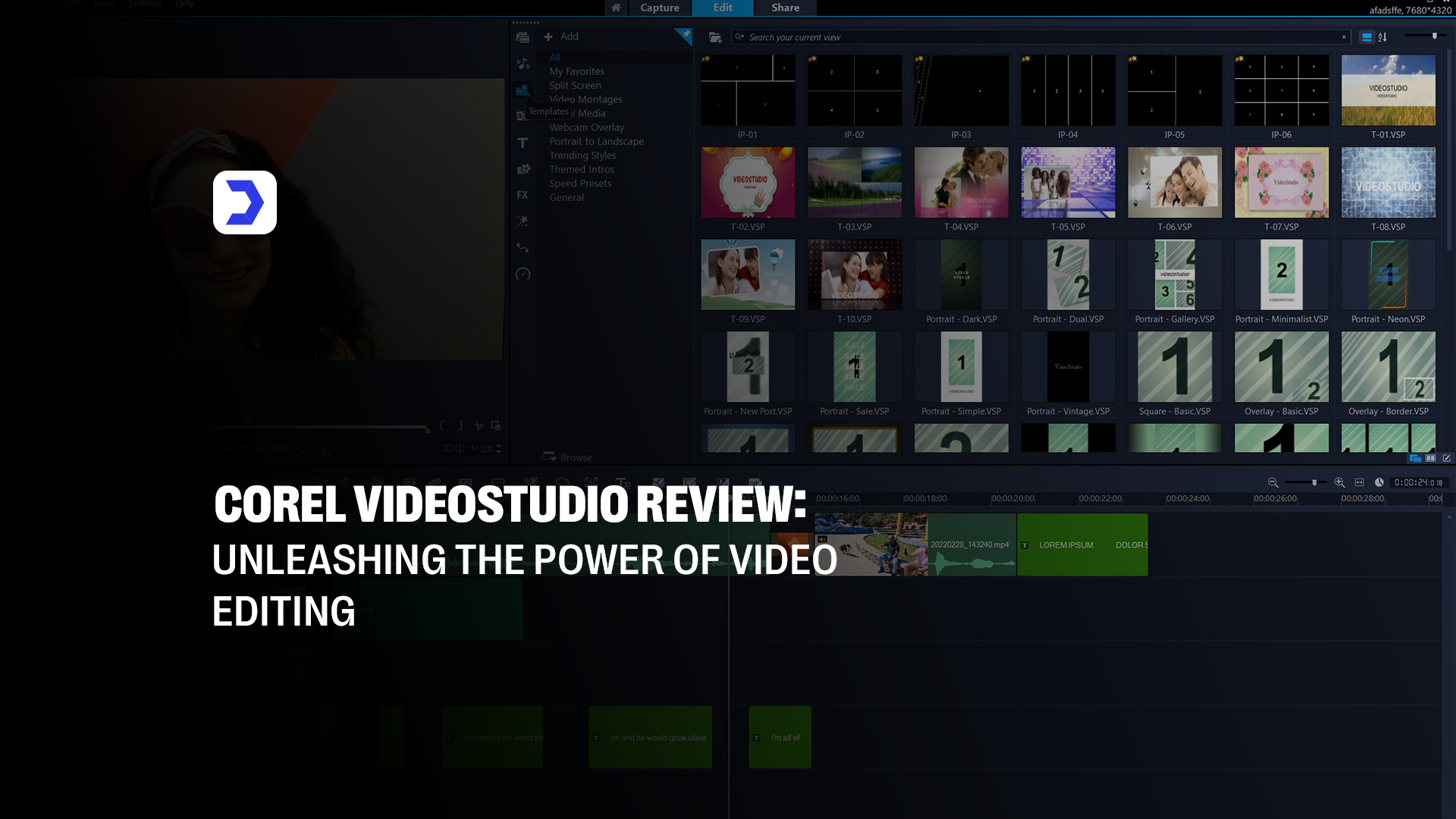Select the Title library T icon

pyautogui.click(x=522, y=143)
